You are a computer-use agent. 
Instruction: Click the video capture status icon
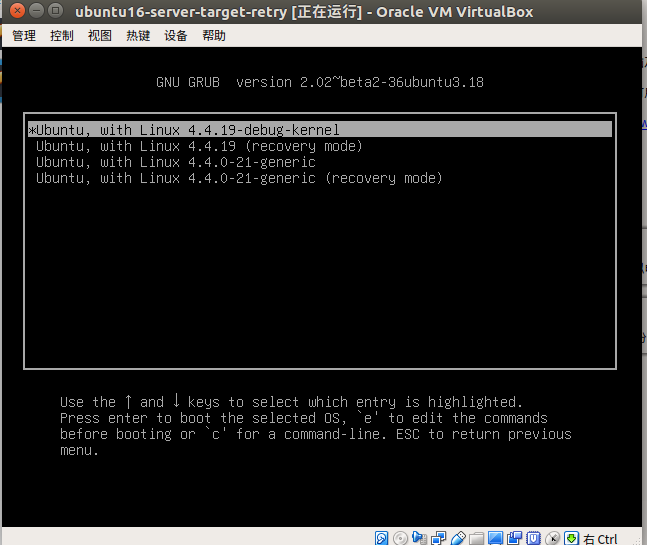(515, 538)
